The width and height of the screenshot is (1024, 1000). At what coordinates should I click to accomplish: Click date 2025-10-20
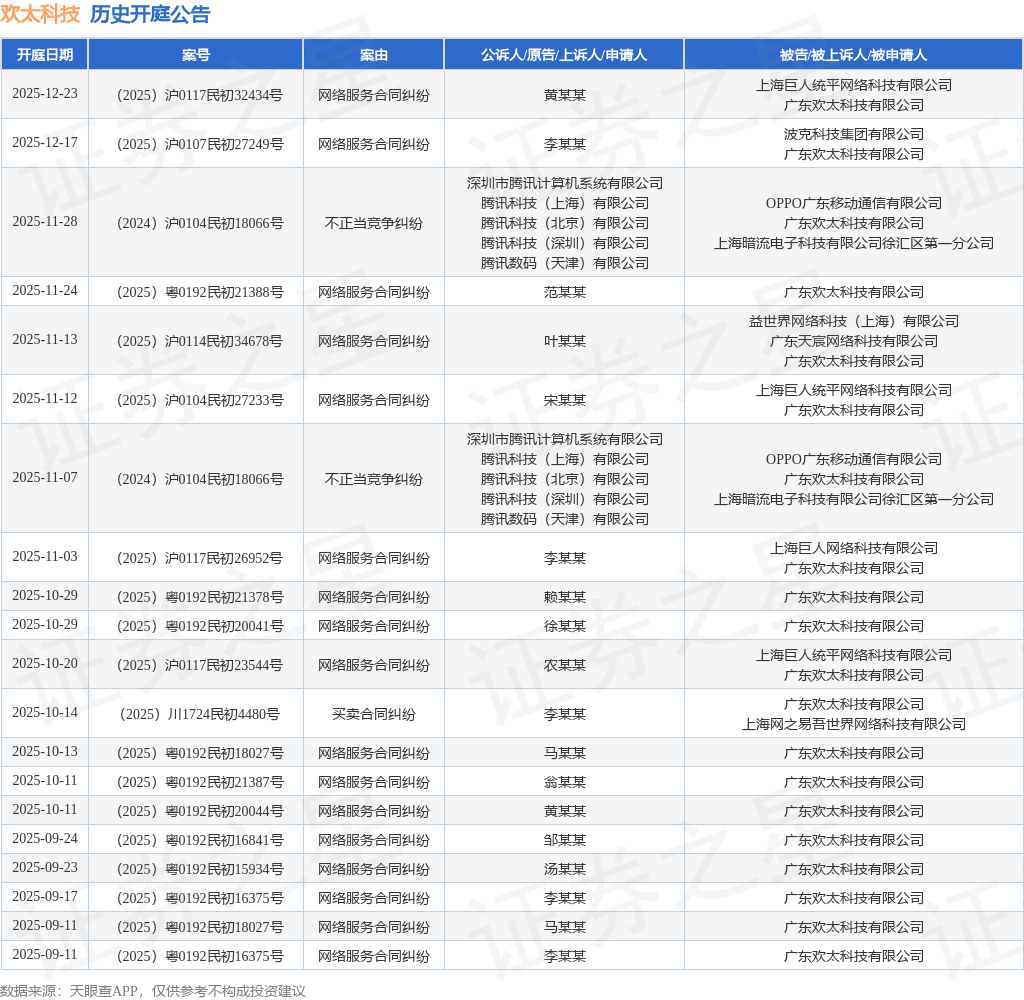click(x=45, y=664)
